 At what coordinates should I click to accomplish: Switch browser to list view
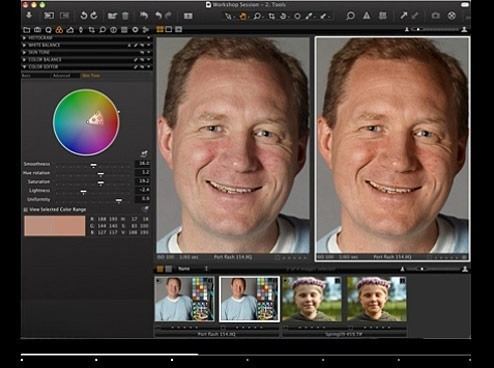point(169,269)
